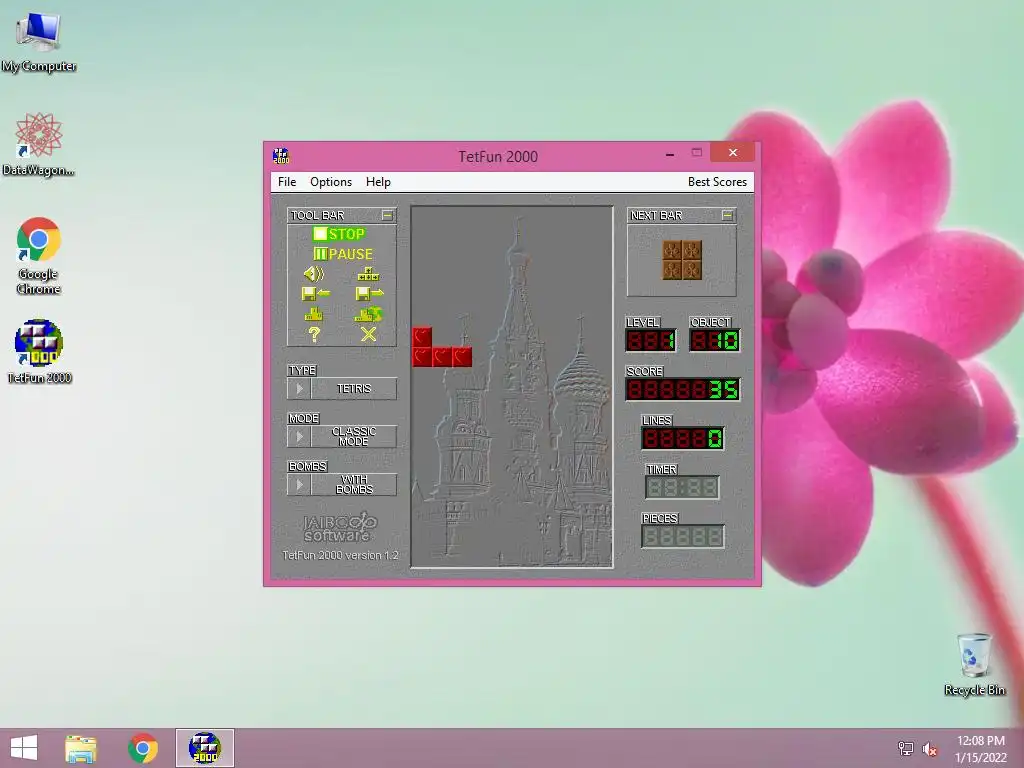Image resolution: width=1024 pixels, height=768 pixels.
Task: Click the LINES counter display
Action: coord(682,438)
